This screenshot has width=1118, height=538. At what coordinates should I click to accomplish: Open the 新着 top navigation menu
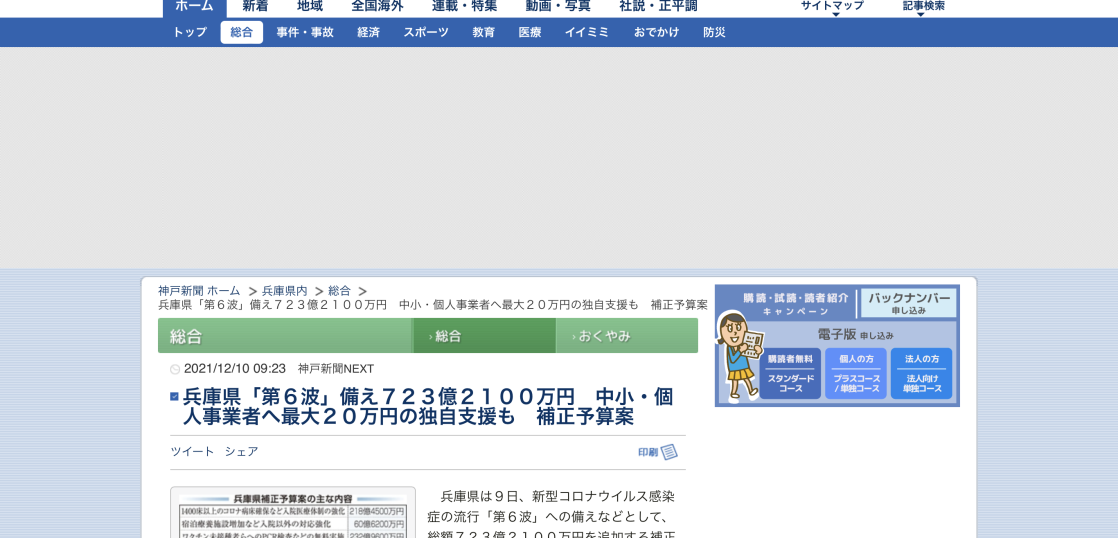(x=255, y=6)
